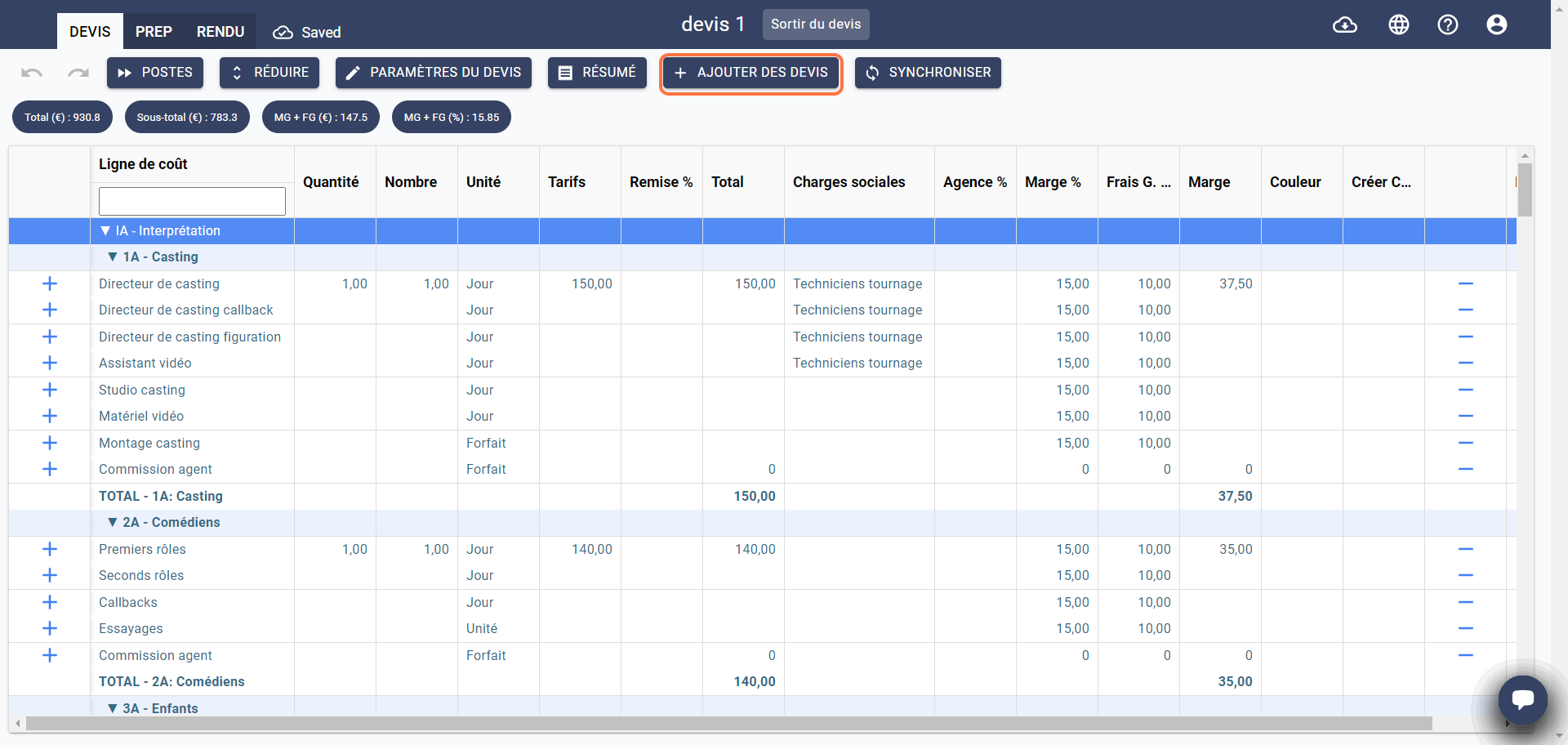
Task: Add line after Matériel vidéo
Action: [50, 416]
